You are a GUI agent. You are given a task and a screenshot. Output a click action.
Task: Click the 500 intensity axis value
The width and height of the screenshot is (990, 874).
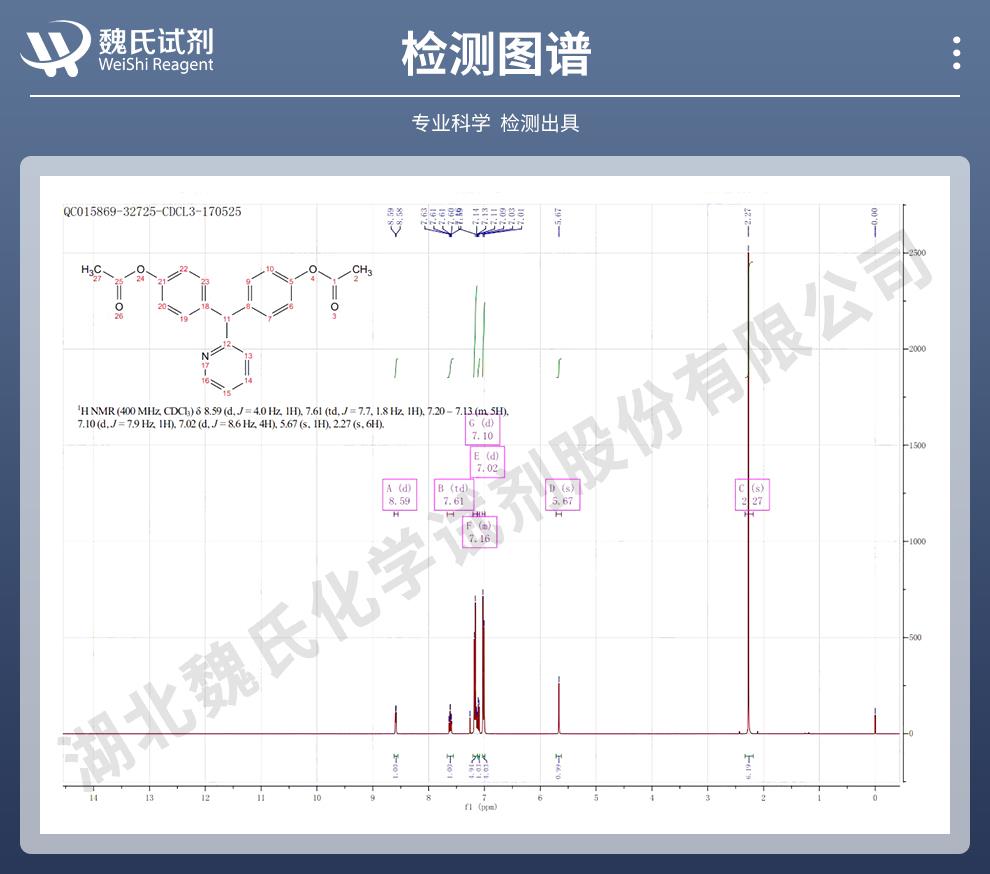915,637
